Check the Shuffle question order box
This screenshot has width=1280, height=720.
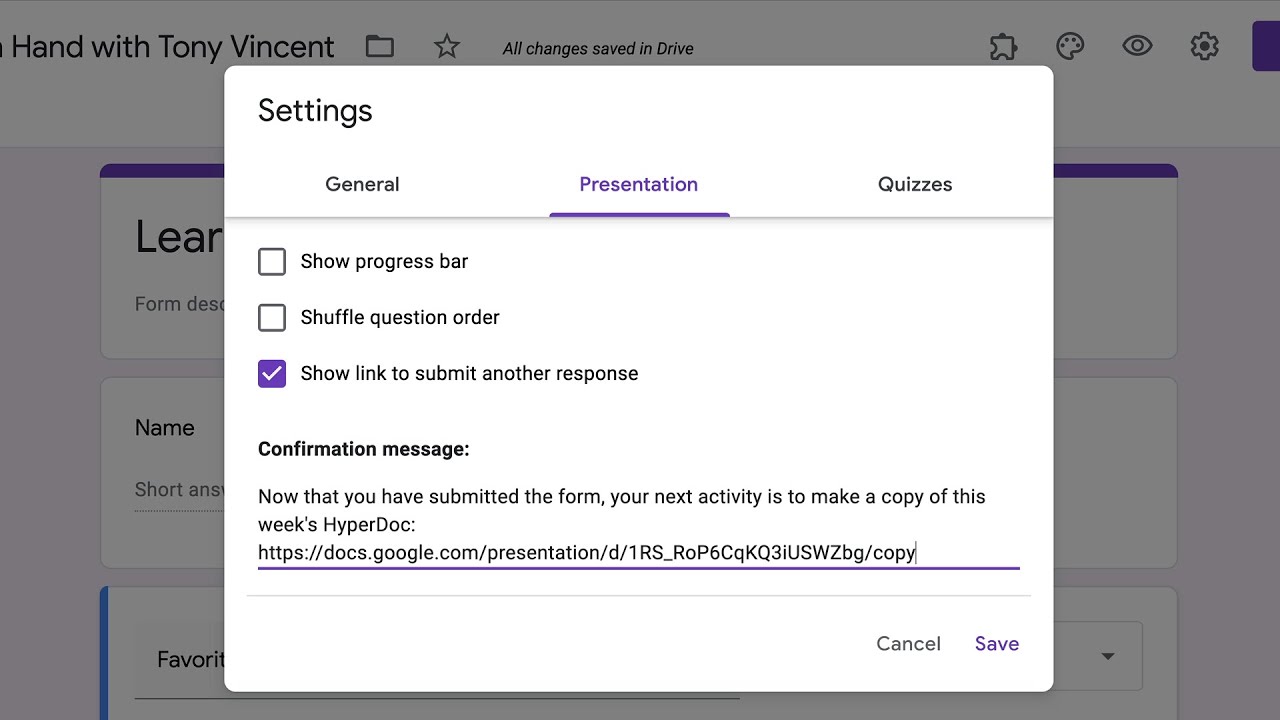[272, 318]
